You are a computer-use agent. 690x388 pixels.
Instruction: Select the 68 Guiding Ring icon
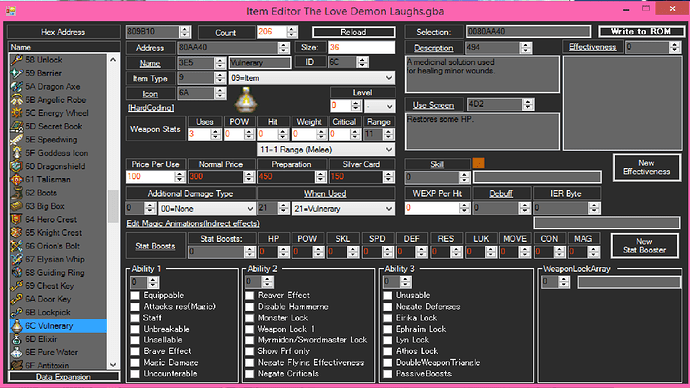(17, 272)
